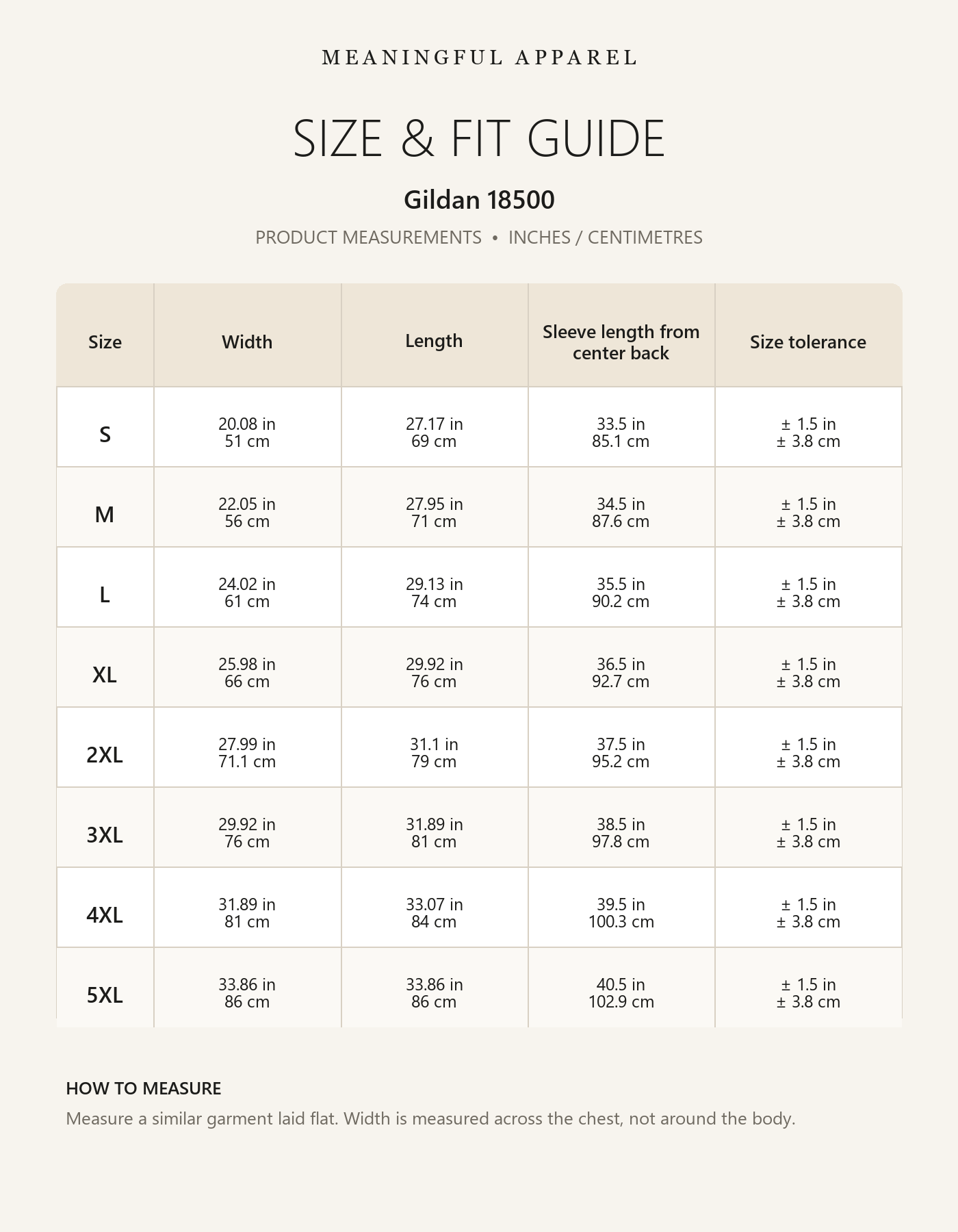
Task: Select the 5XL size row label
Action: [105, 994]
